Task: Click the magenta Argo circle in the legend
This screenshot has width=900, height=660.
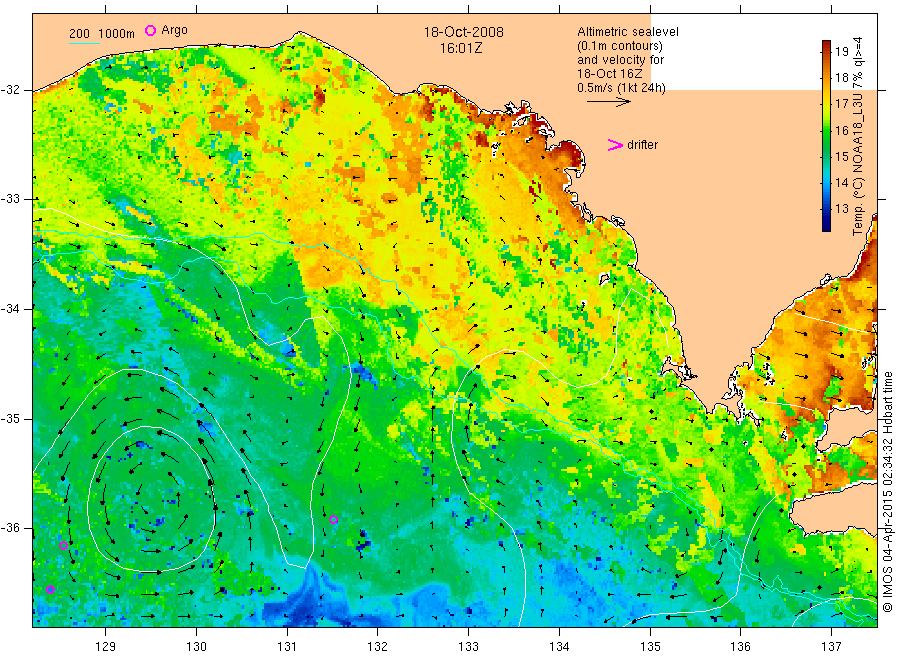Action: point(150,30)
